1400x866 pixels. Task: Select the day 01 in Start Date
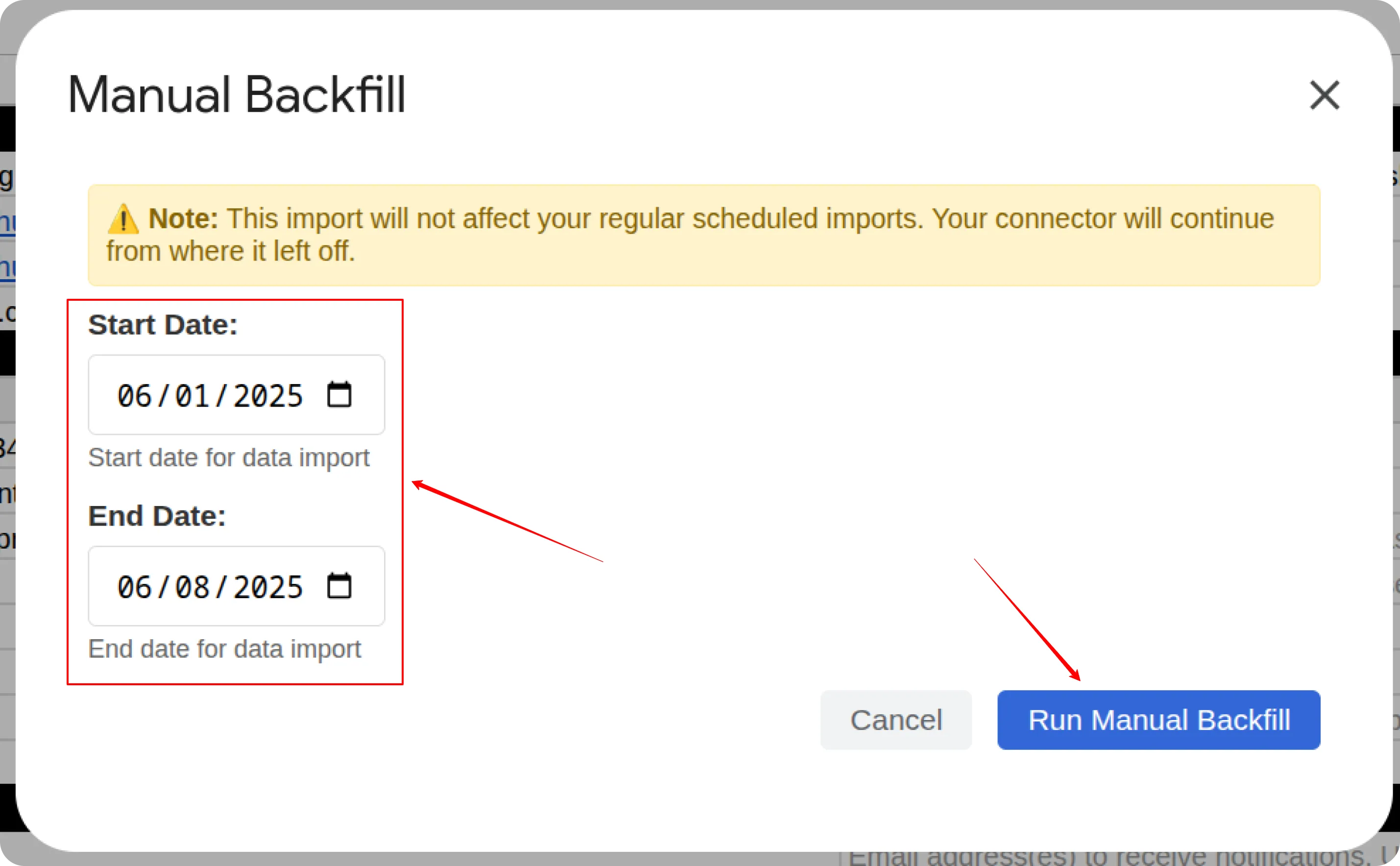192,396
